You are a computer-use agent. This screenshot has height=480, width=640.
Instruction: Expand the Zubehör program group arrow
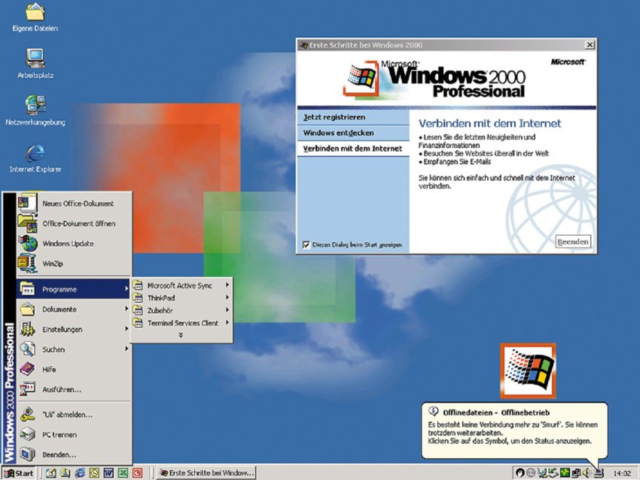pos(227,310)
